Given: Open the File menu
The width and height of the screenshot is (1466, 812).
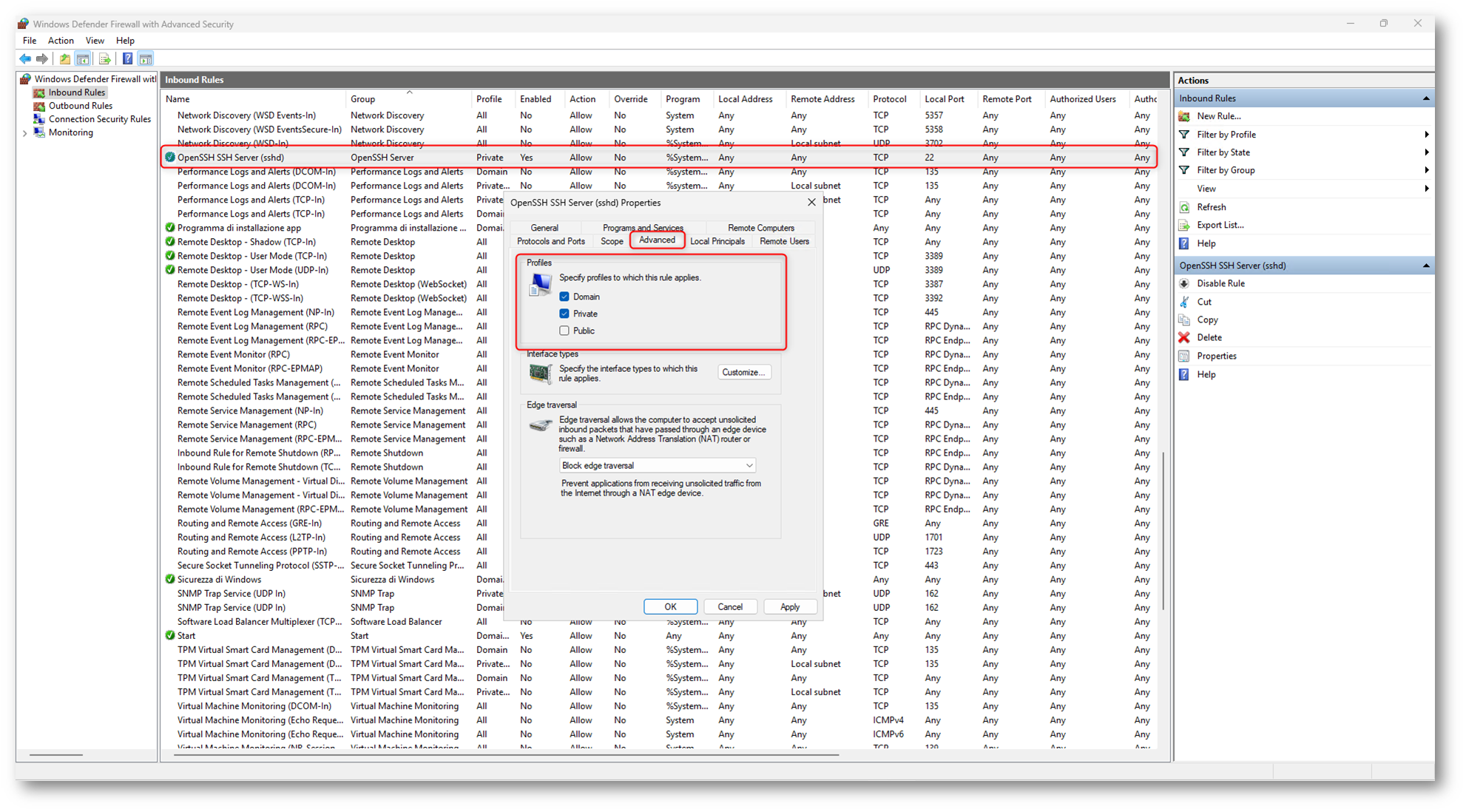Looking at the screenshot, I should tap(30, 41).
